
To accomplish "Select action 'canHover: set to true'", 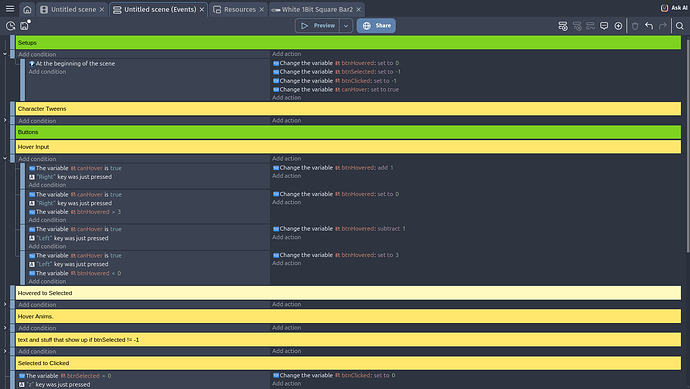I will tap(336, 89).
